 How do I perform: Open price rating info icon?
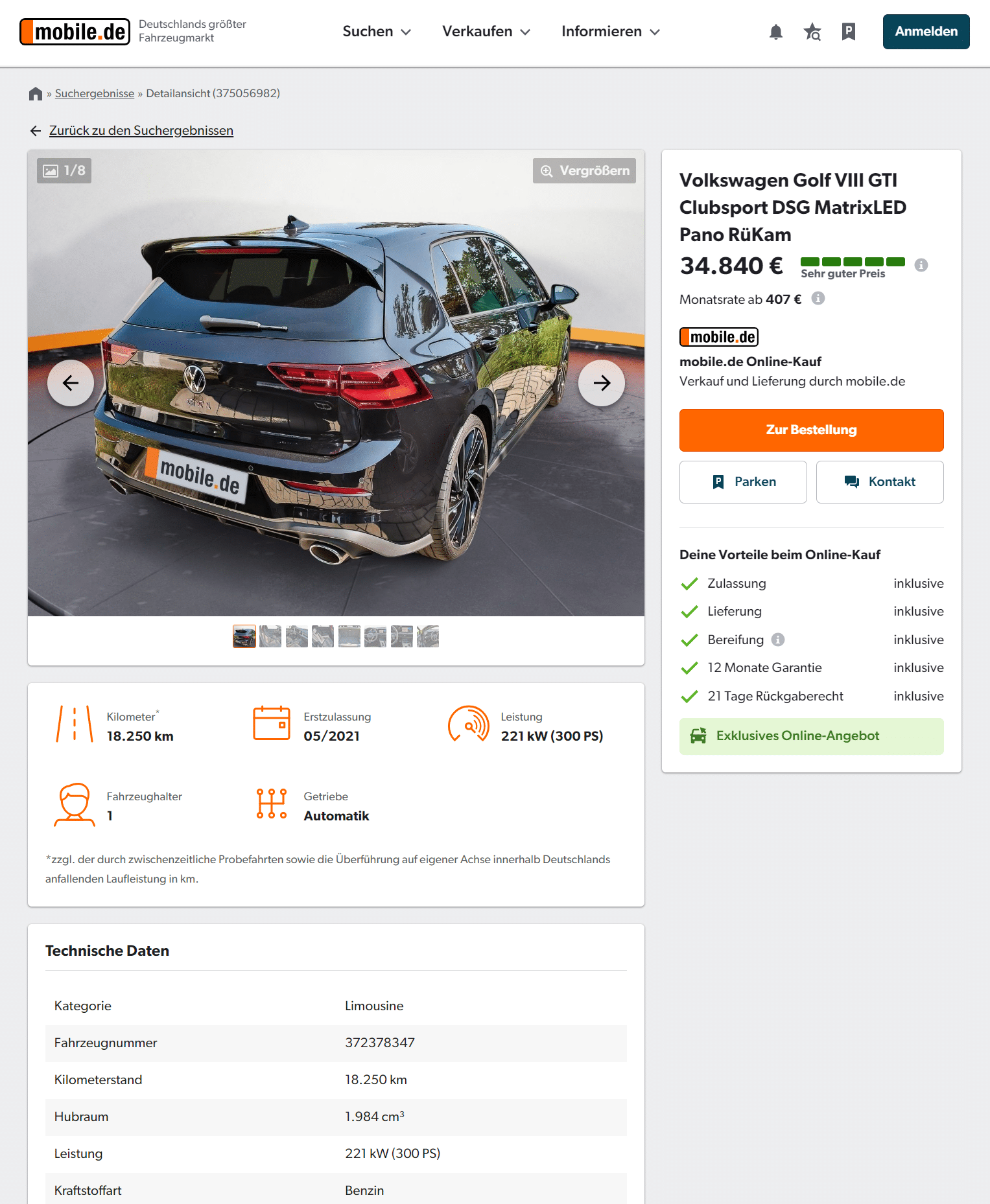pos(921,265)
